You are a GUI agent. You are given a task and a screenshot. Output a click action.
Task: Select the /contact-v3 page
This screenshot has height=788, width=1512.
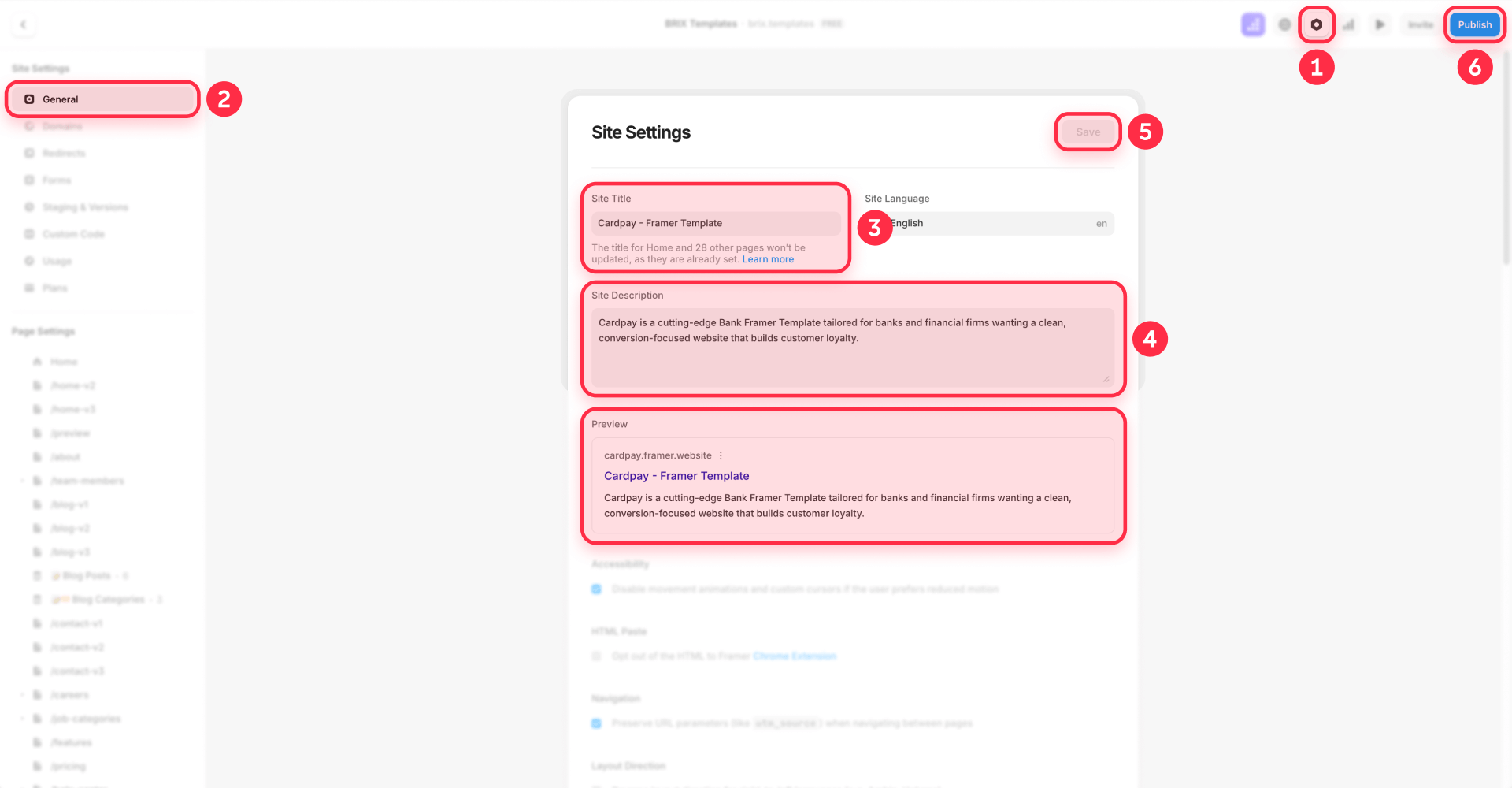pos(76,671)
